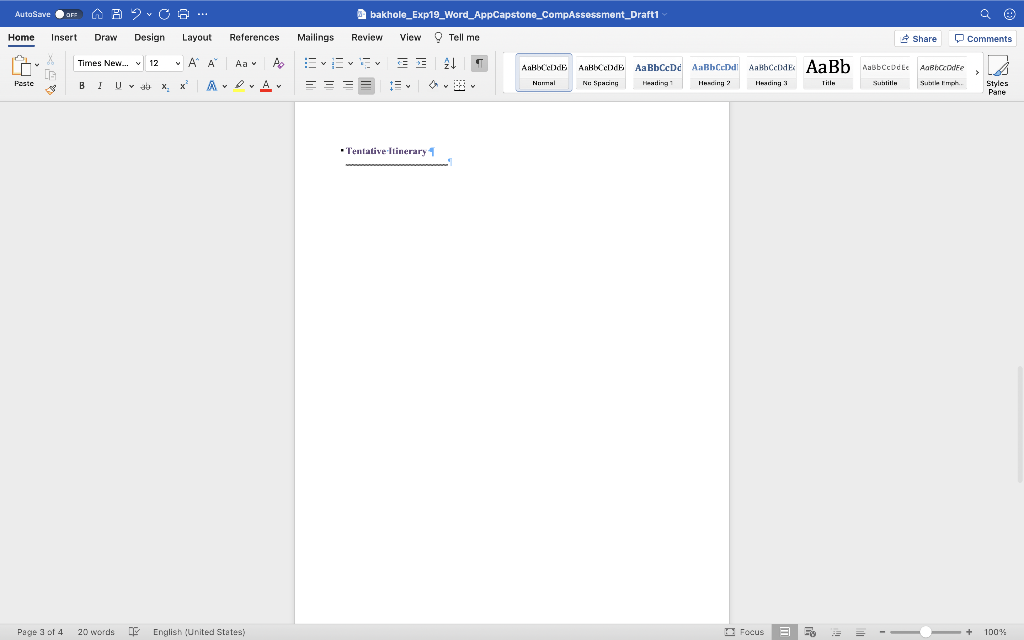Screen dimensions: 1024x640
Task: Open the Comments button
Action: tap(983, 38)
